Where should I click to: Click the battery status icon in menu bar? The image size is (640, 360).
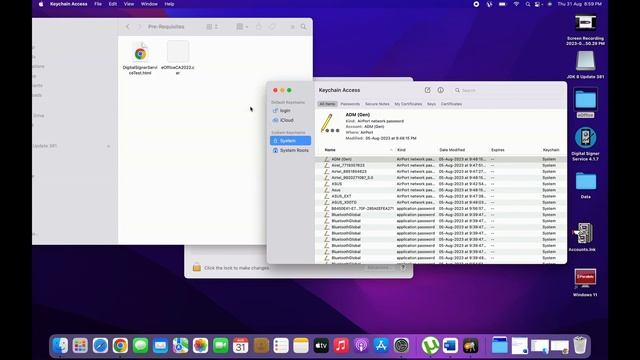[502, 4]
